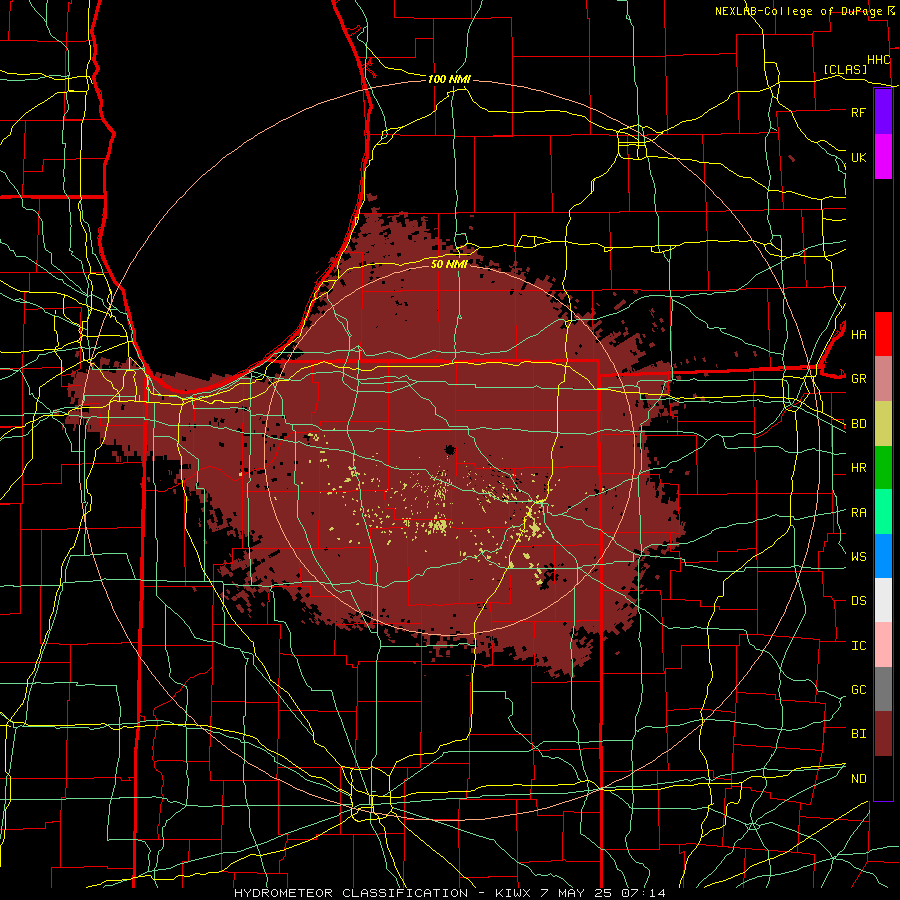Click the magenta UK color swatch
Viewport: 900px width, 900px height.
883,157
